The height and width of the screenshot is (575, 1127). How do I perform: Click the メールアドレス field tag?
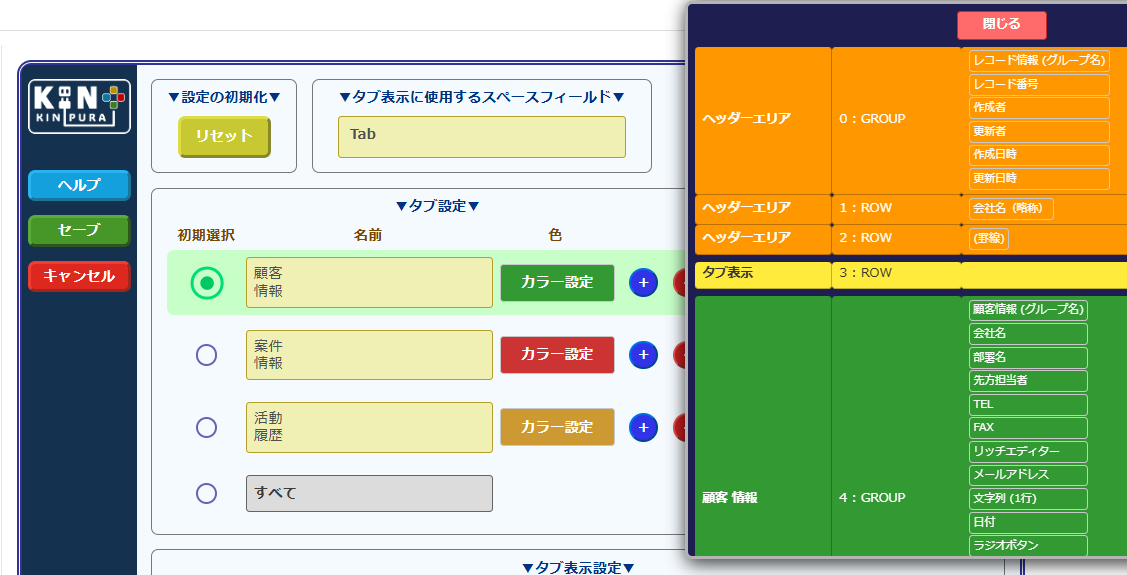(x=1029, y=475)
